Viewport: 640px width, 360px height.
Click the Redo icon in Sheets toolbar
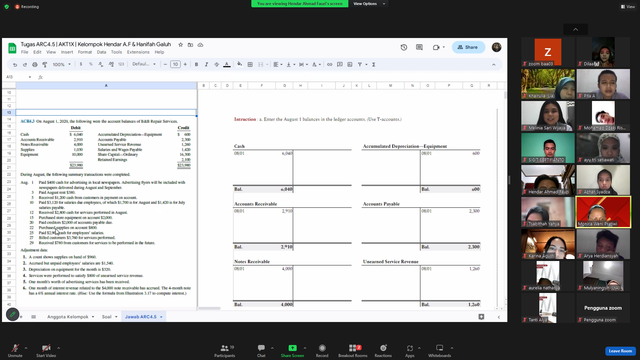click(x=24, y=64)
